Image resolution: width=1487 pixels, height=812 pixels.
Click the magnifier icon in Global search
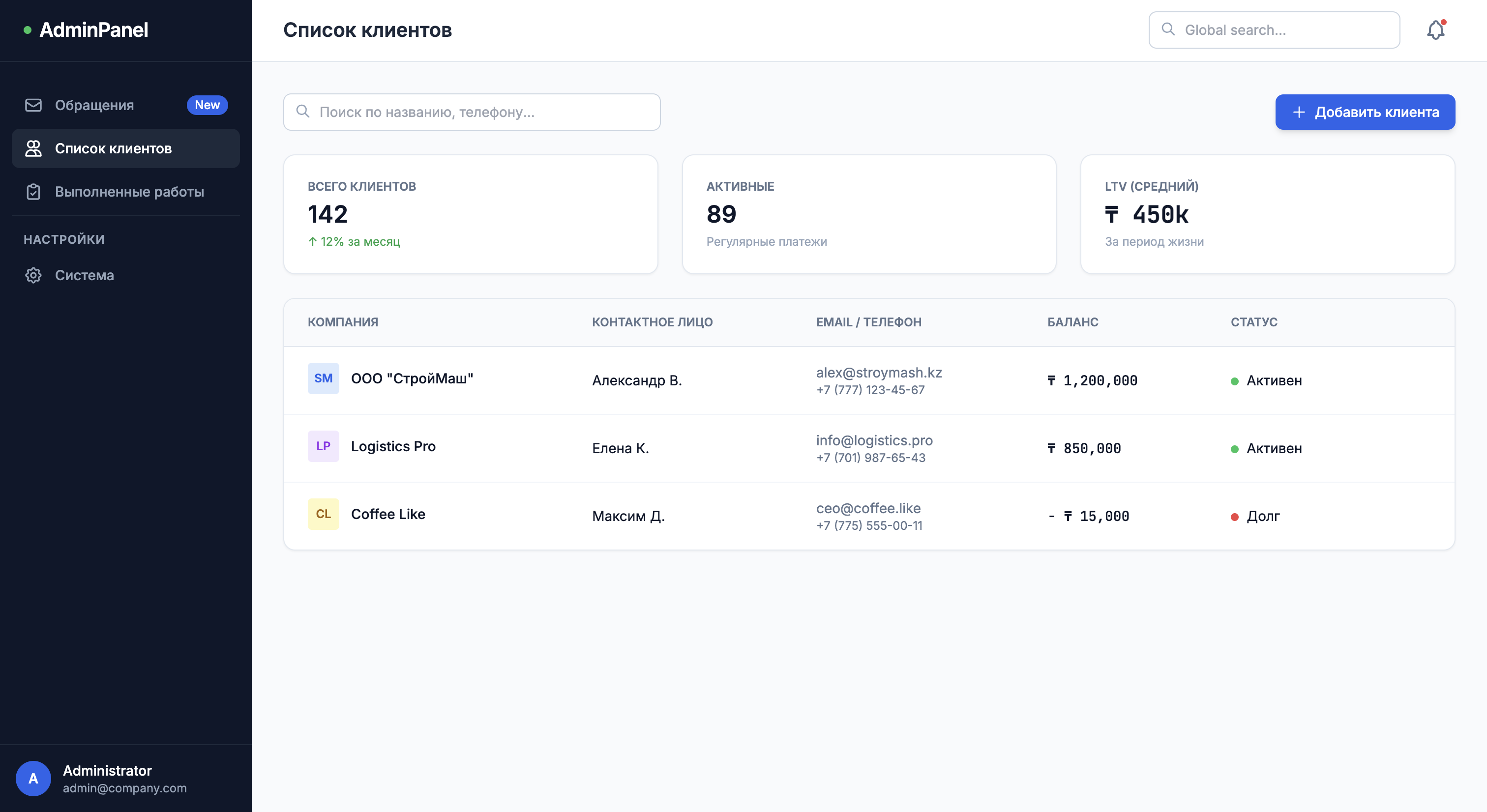pos(1168,29)
